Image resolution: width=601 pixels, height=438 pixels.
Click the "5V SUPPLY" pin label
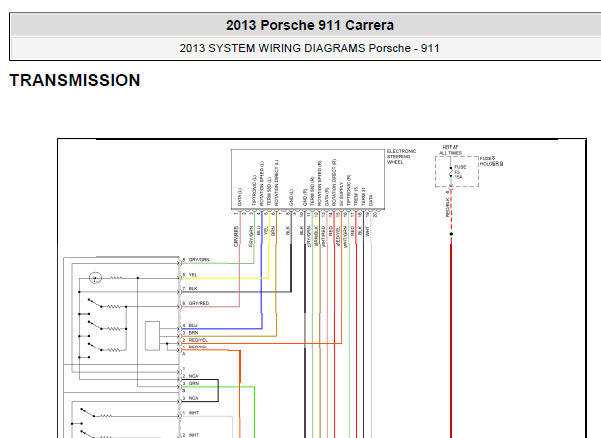point(341,194)
